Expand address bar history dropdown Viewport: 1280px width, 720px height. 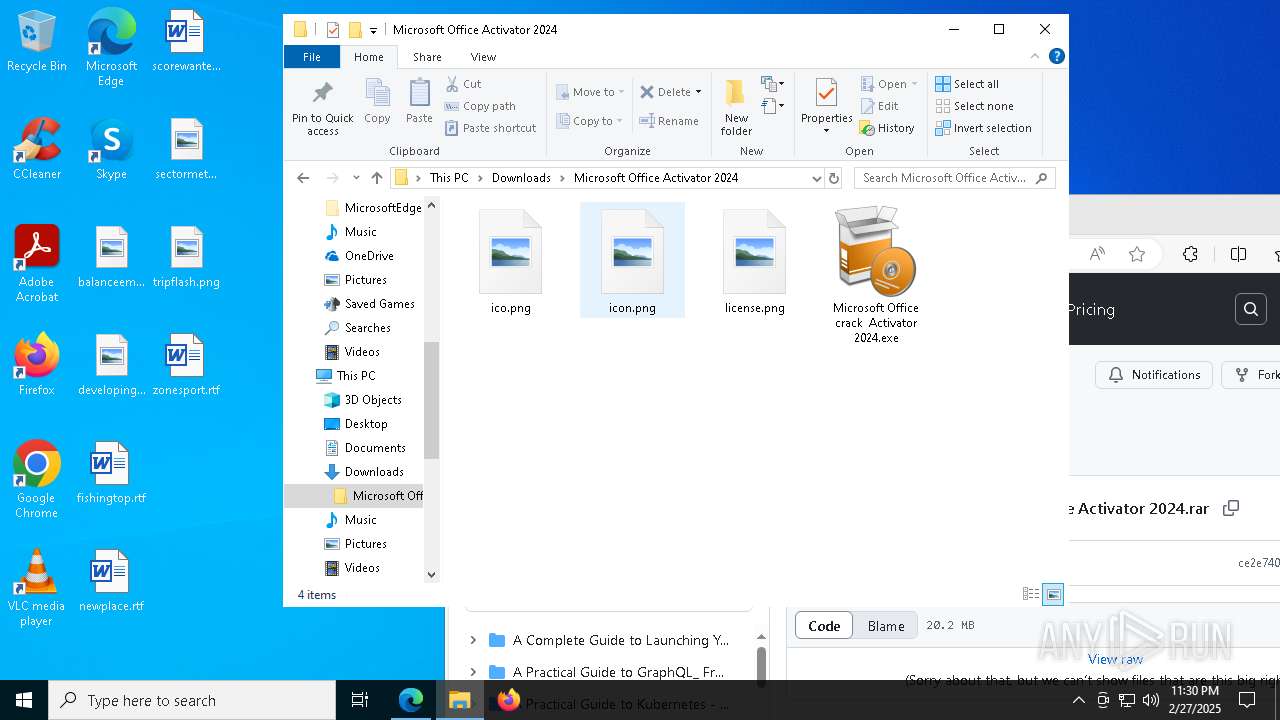coord(816,178)
